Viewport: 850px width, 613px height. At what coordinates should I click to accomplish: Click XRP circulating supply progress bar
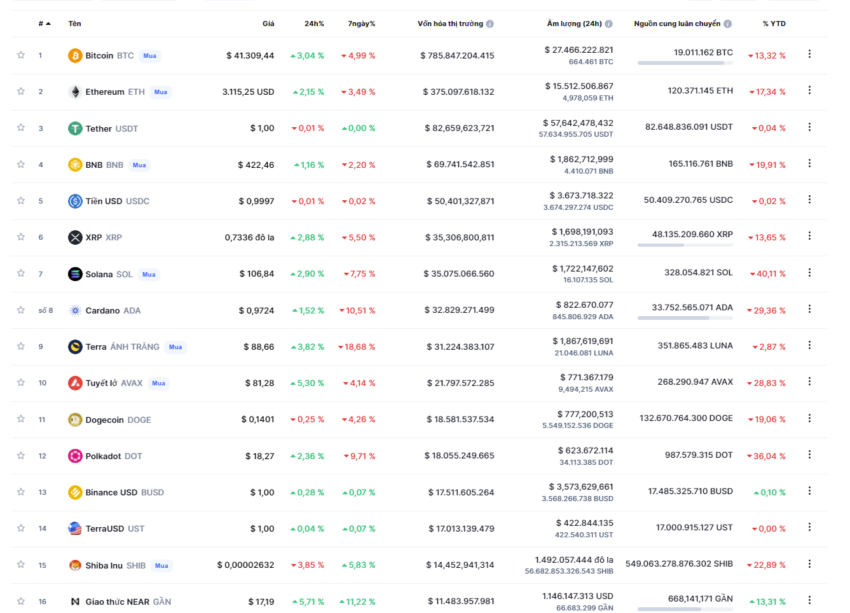pos(685,246)
